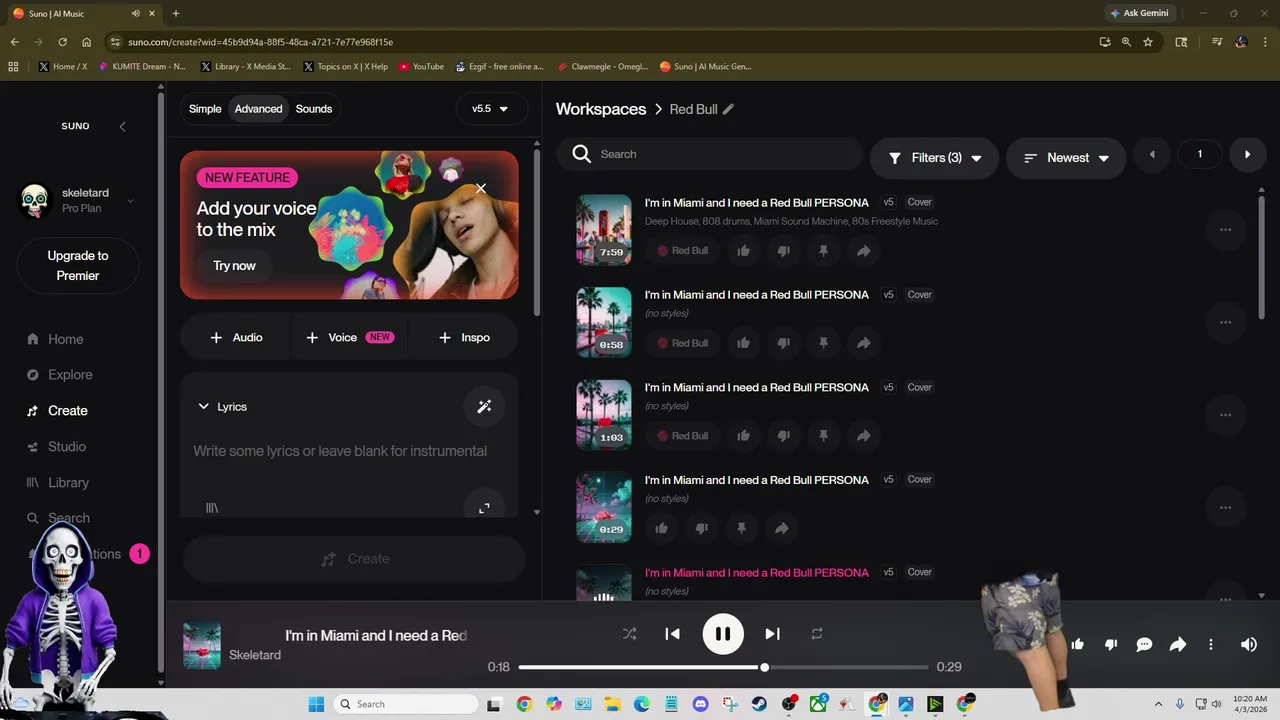Add Inspo with plus button
The height and width of the screenshot is (720, 1280).
464,338
